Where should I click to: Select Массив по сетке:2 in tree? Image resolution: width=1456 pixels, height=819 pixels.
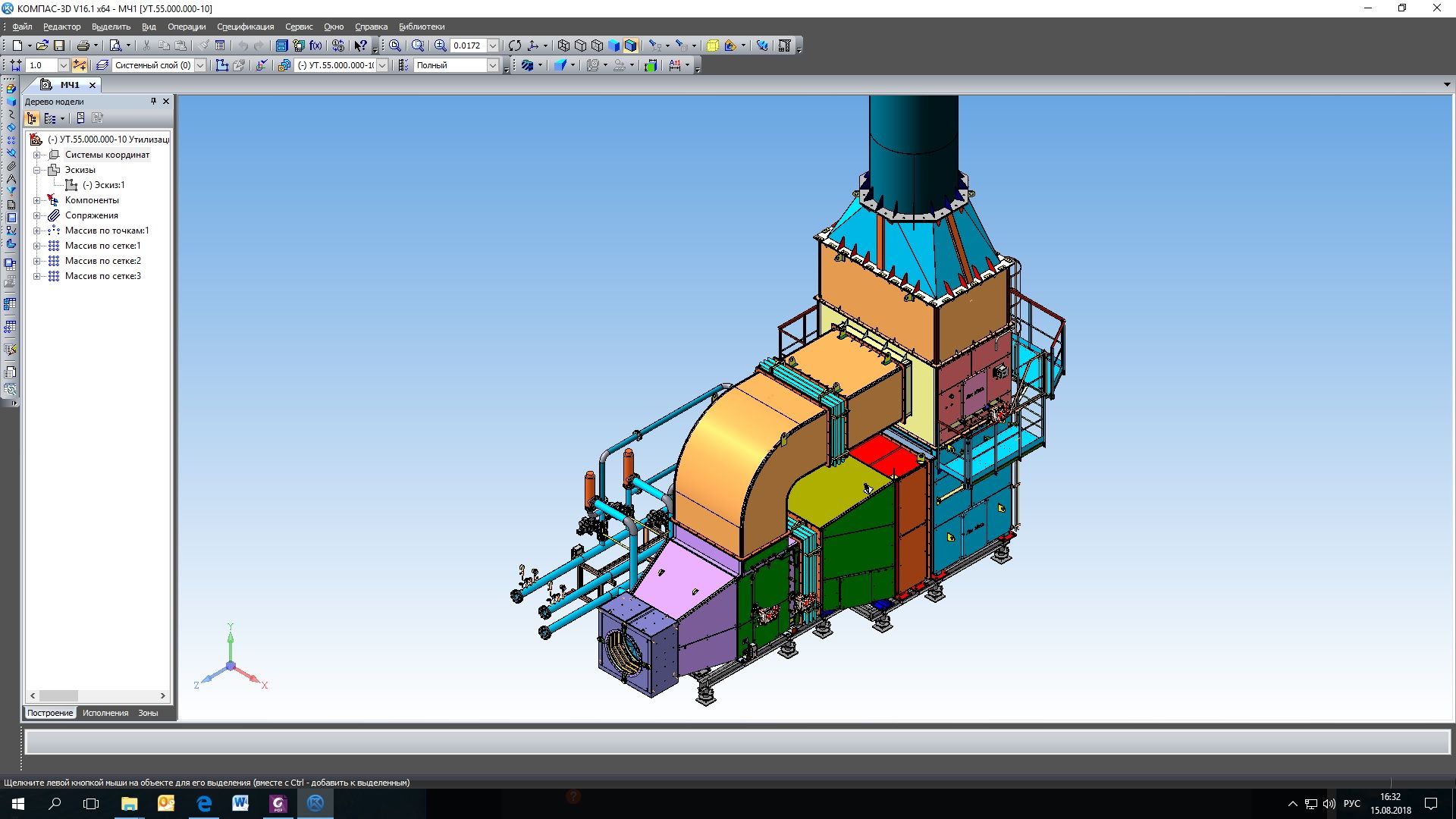[x=102, y=261]
